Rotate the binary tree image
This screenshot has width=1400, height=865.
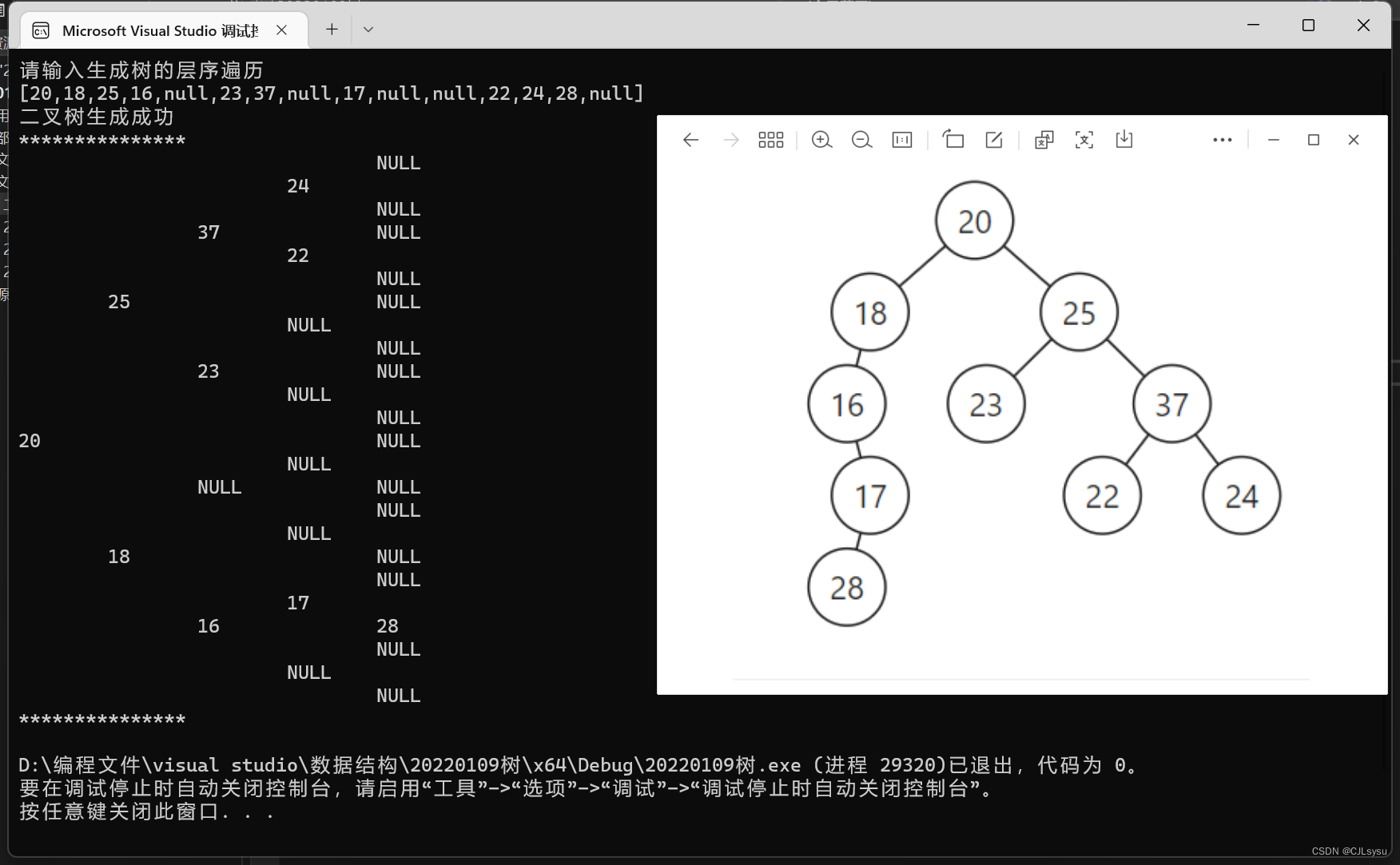click(953, 140)
